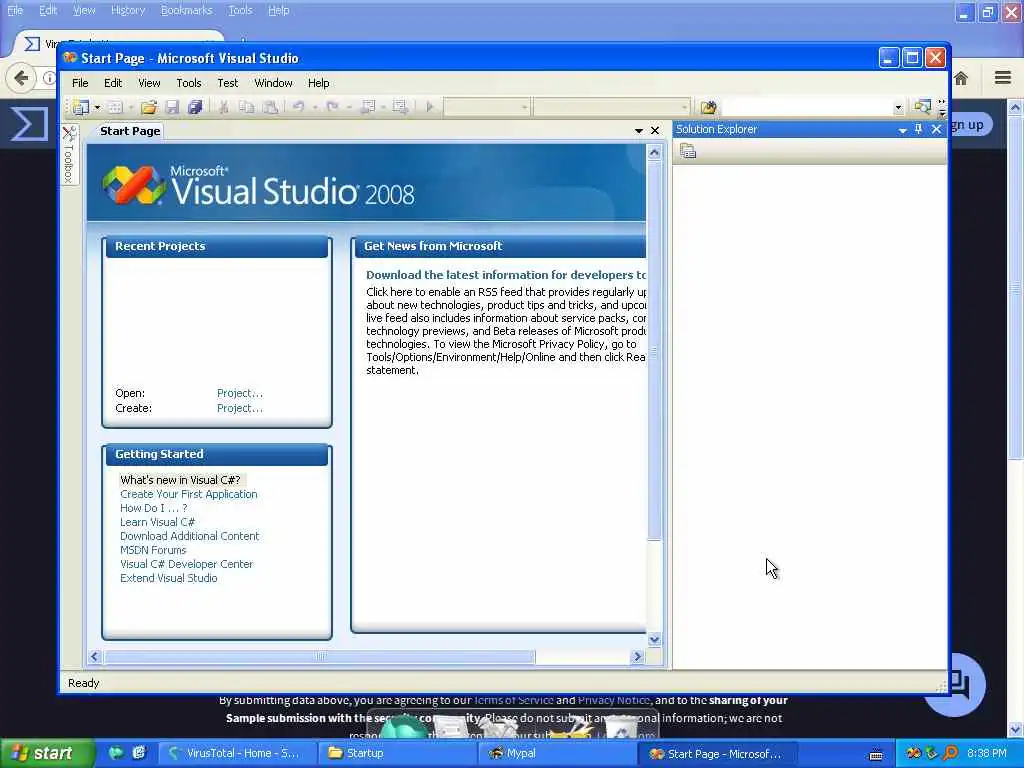
Task: Open Create Your First Application link
Action: (189, 494)
